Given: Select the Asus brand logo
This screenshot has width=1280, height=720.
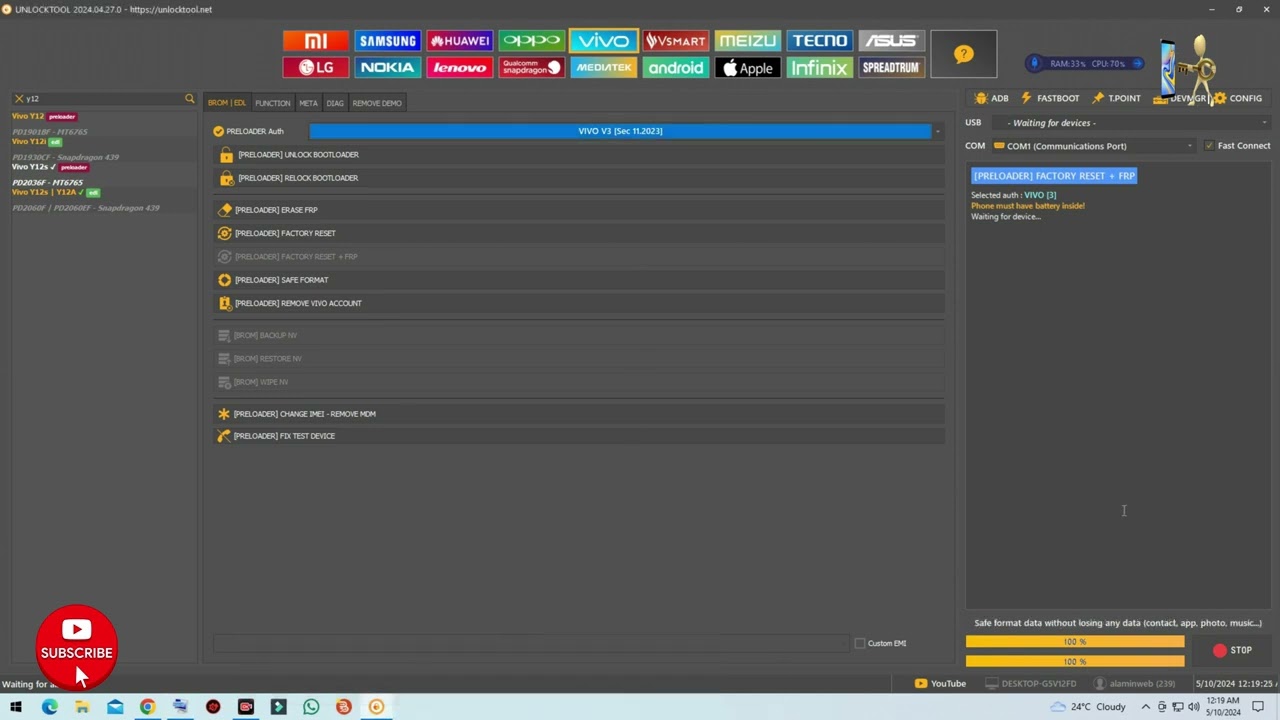Looking at the screenshot, I should (x=891, y=41).
